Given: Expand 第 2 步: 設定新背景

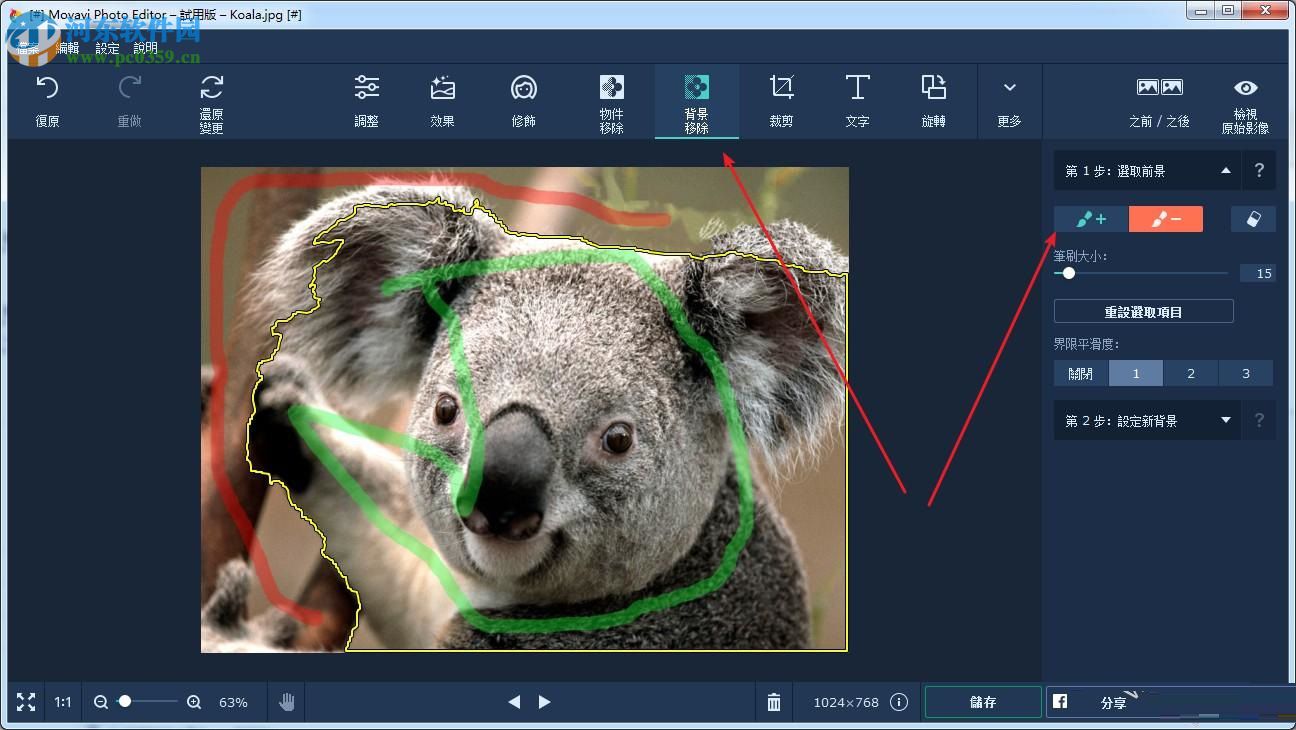Looking at the screenshot, I should (x=1225, y=420).
